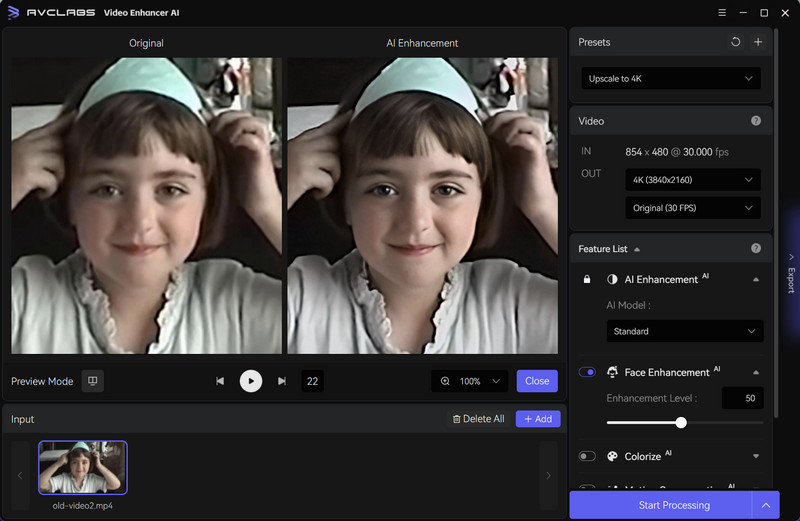Open the Standard AI Model dropdown
Image resolution: width=800 pixels, height=521 pixels.
point(685,331)
